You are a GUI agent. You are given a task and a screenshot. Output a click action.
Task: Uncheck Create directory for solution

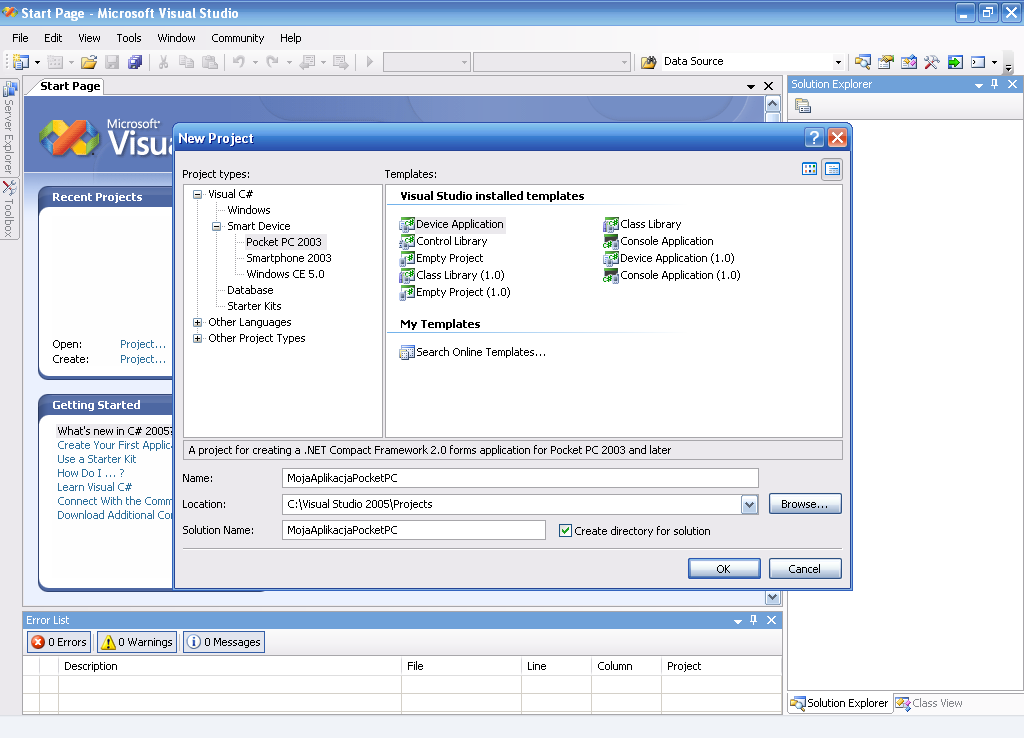(566, 531)
